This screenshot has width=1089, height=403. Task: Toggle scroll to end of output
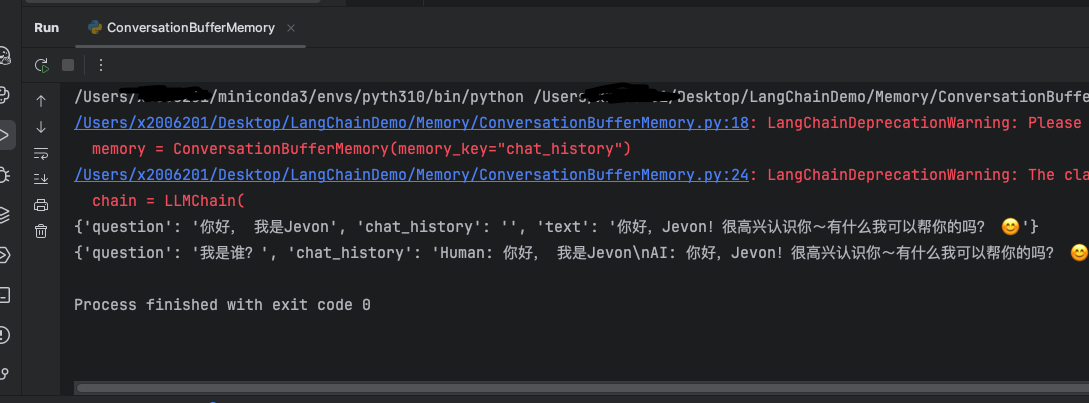pyautogui.click(x=41, y=179)
